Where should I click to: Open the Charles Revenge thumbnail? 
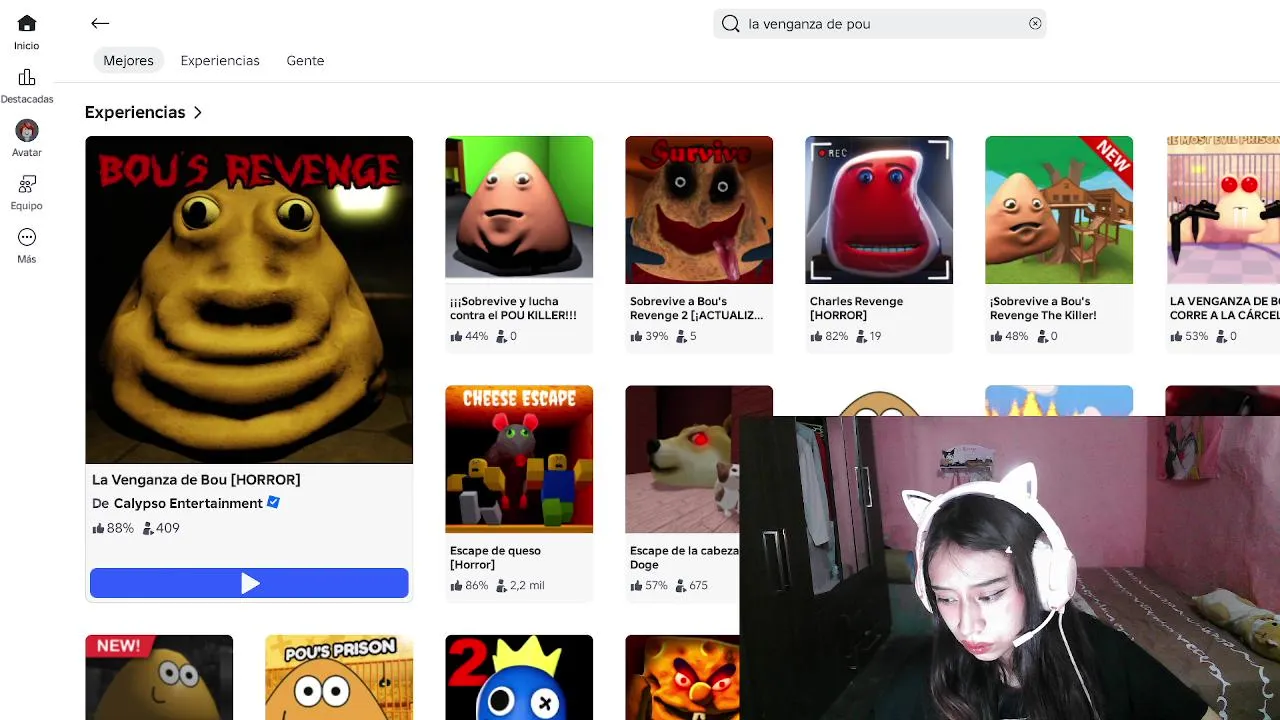coord(879,210)
